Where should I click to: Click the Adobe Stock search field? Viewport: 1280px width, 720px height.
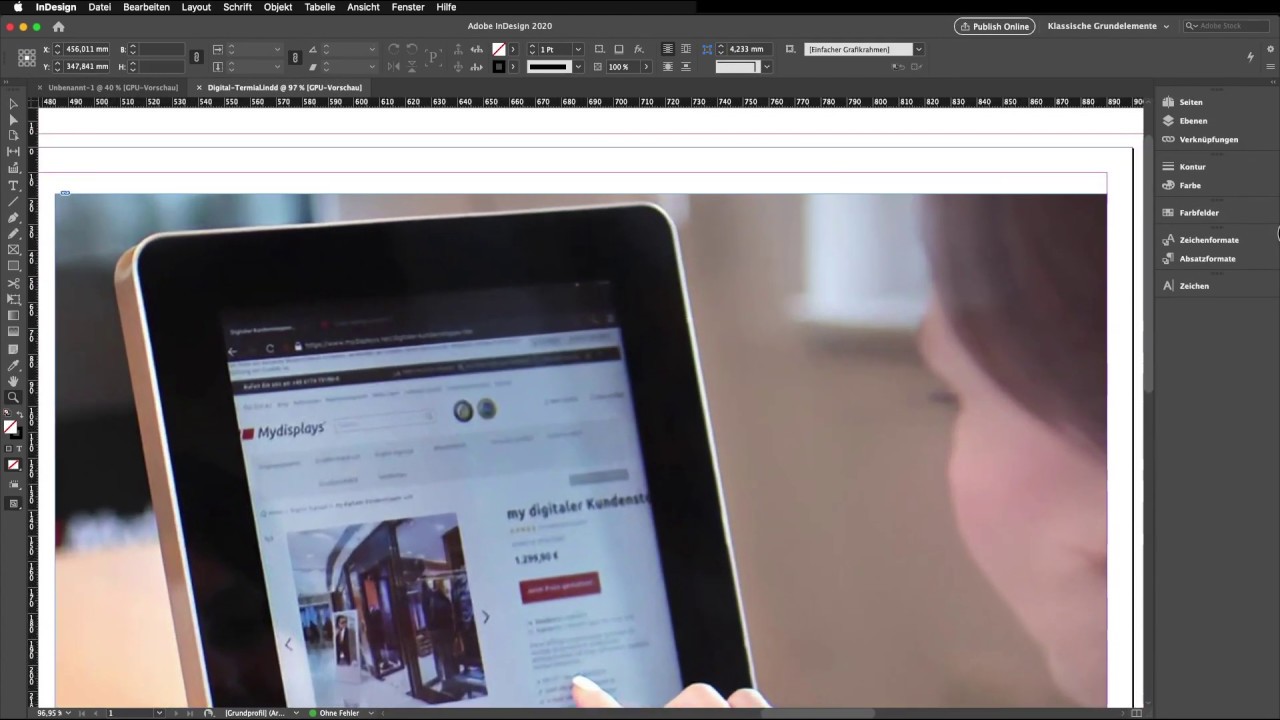[1225, 26]
